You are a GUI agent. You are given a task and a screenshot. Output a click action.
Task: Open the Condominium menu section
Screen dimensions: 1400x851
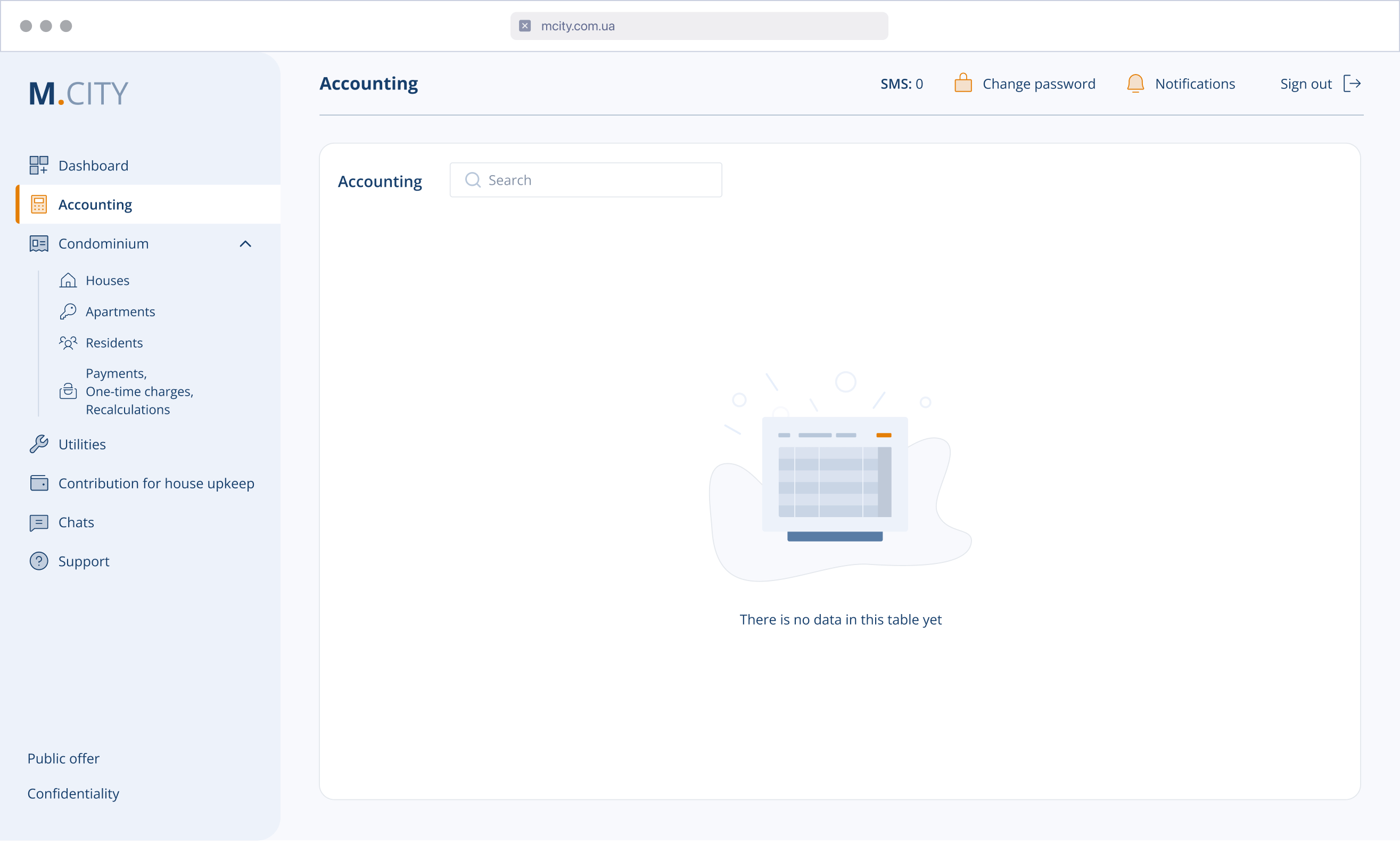103,244
